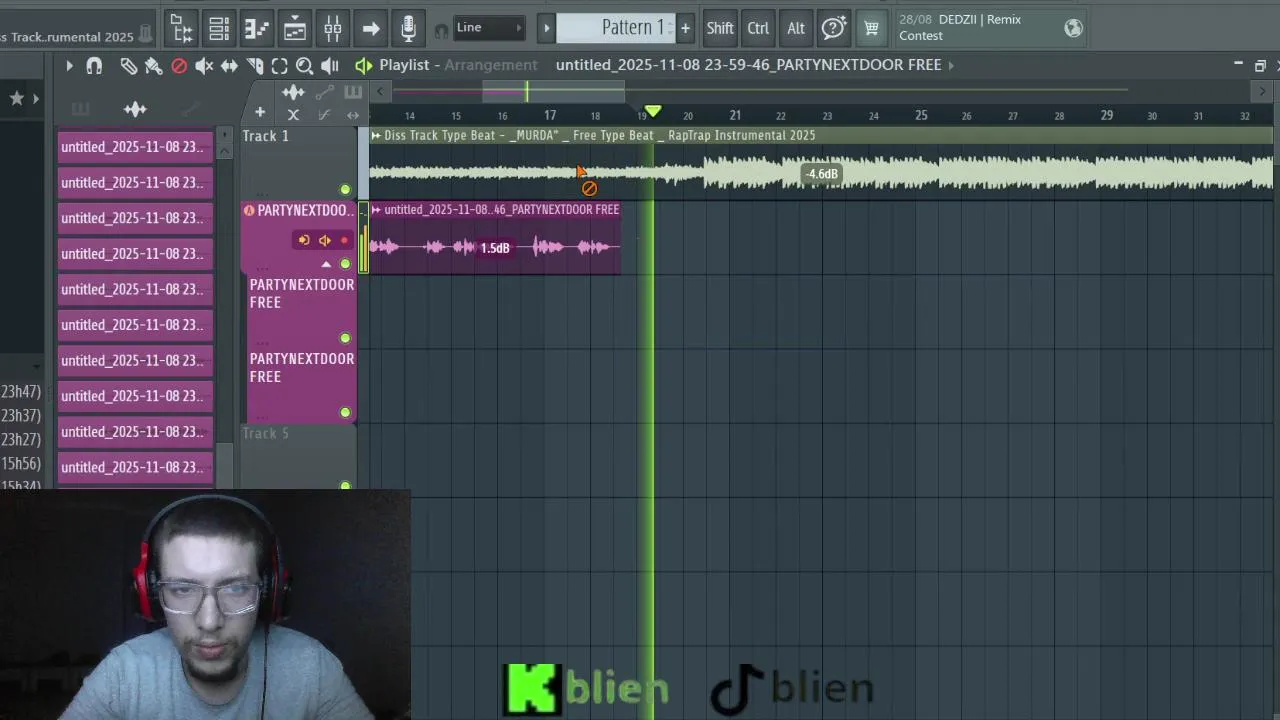The height and width of the screenshot is (720, 1280).
Task: Select the red Delete tool
Action: pos(179,66)
